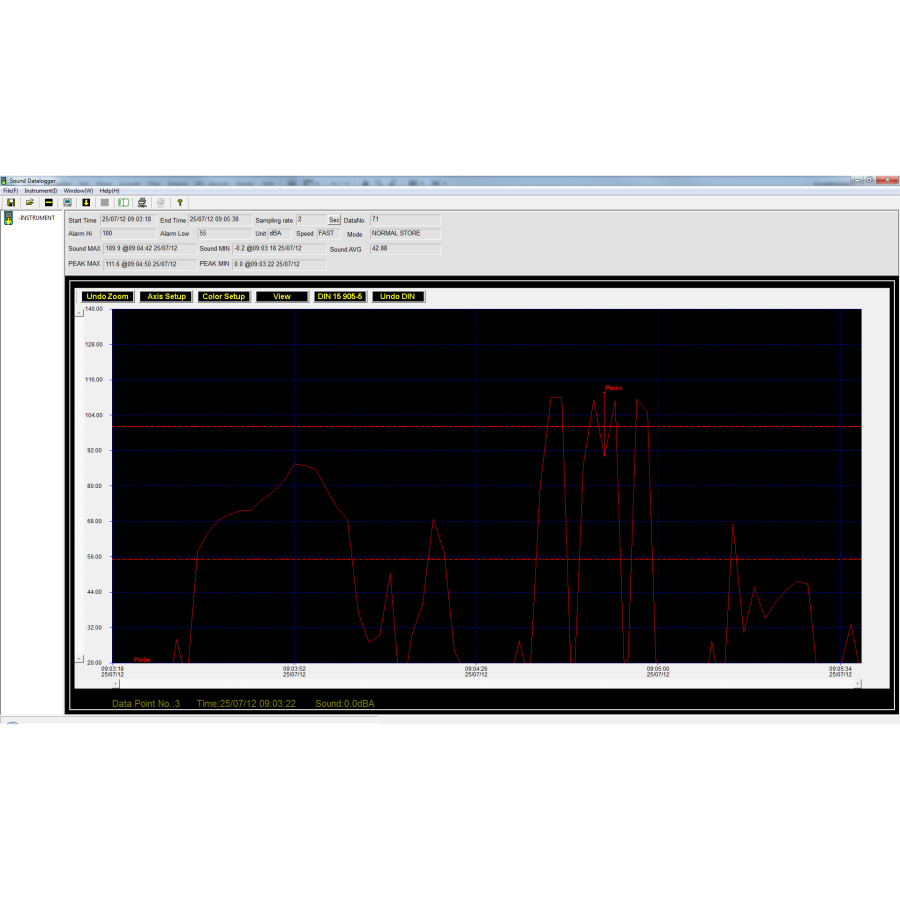Viewport: 900px width, 900px height.
Task: Open the Instrument(I) menu
Action: coord(41,190)
